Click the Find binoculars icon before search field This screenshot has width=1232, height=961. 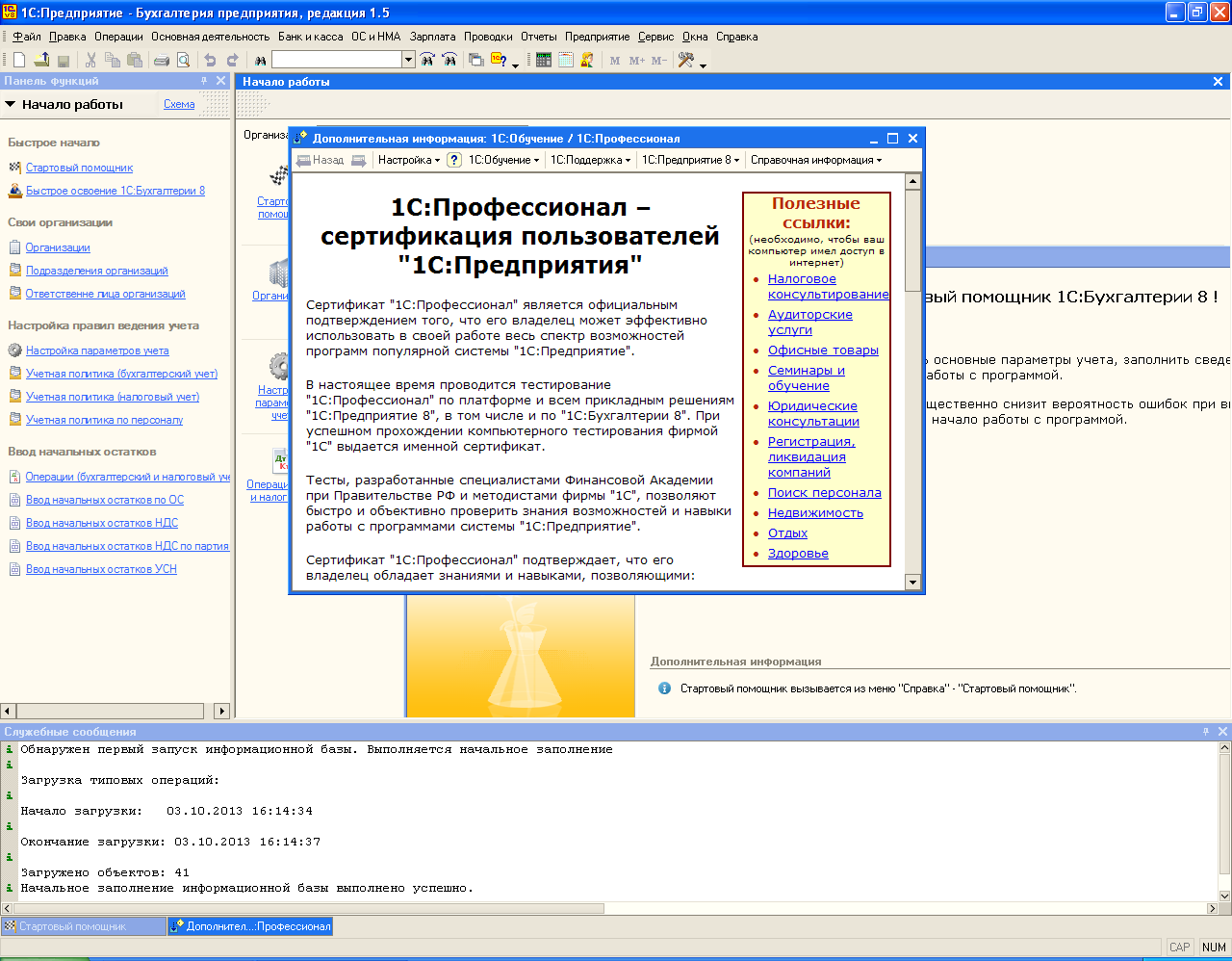260,60
